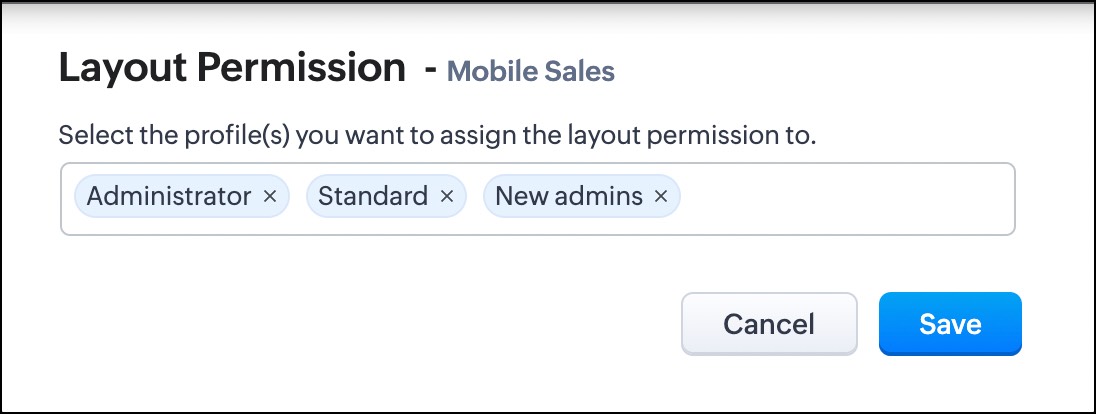Select the Administrator profile tag label
Screen dimensions: 1096x414
coord(169,196)
